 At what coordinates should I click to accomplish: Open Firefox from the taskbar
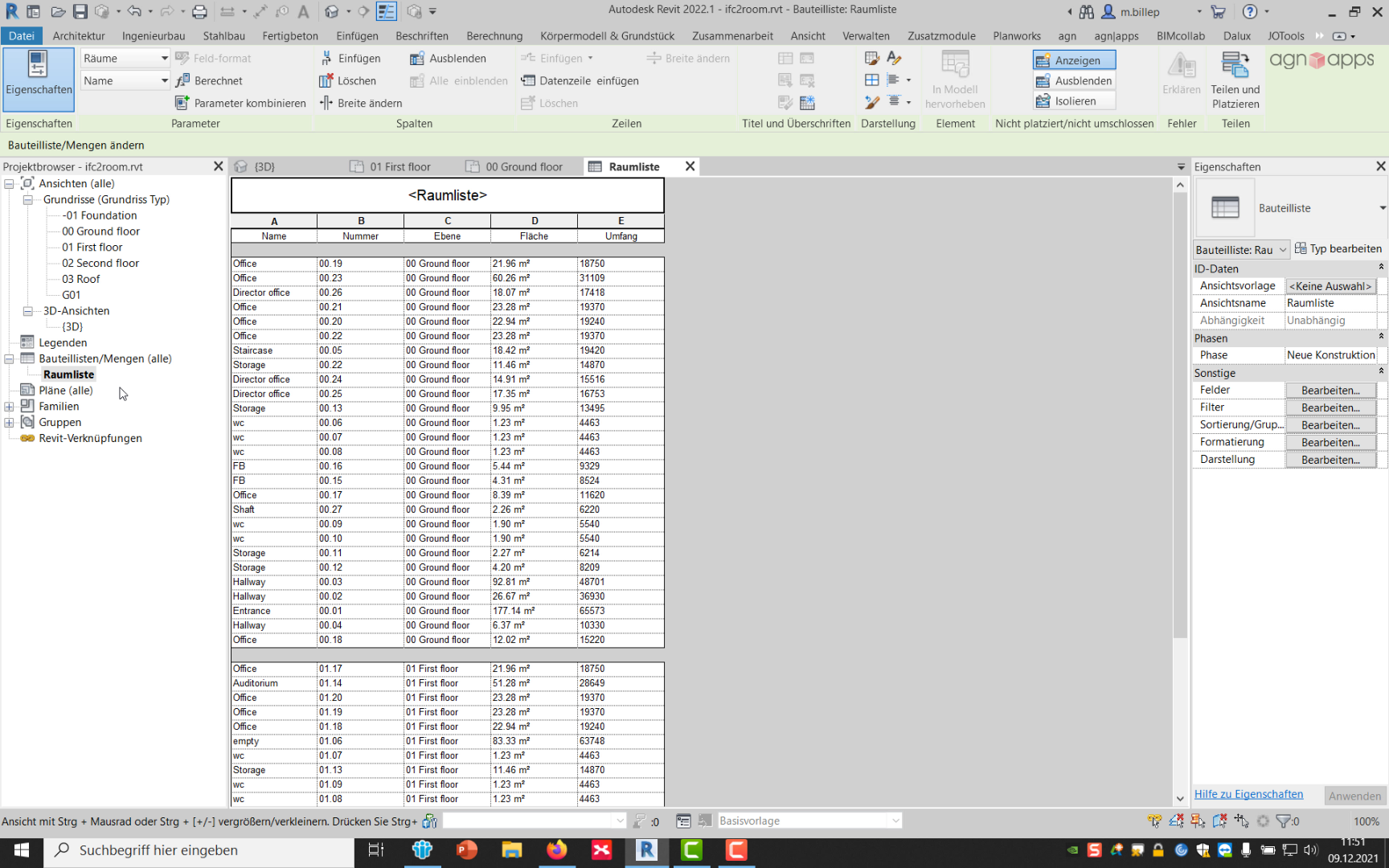(x=556, y=850)
